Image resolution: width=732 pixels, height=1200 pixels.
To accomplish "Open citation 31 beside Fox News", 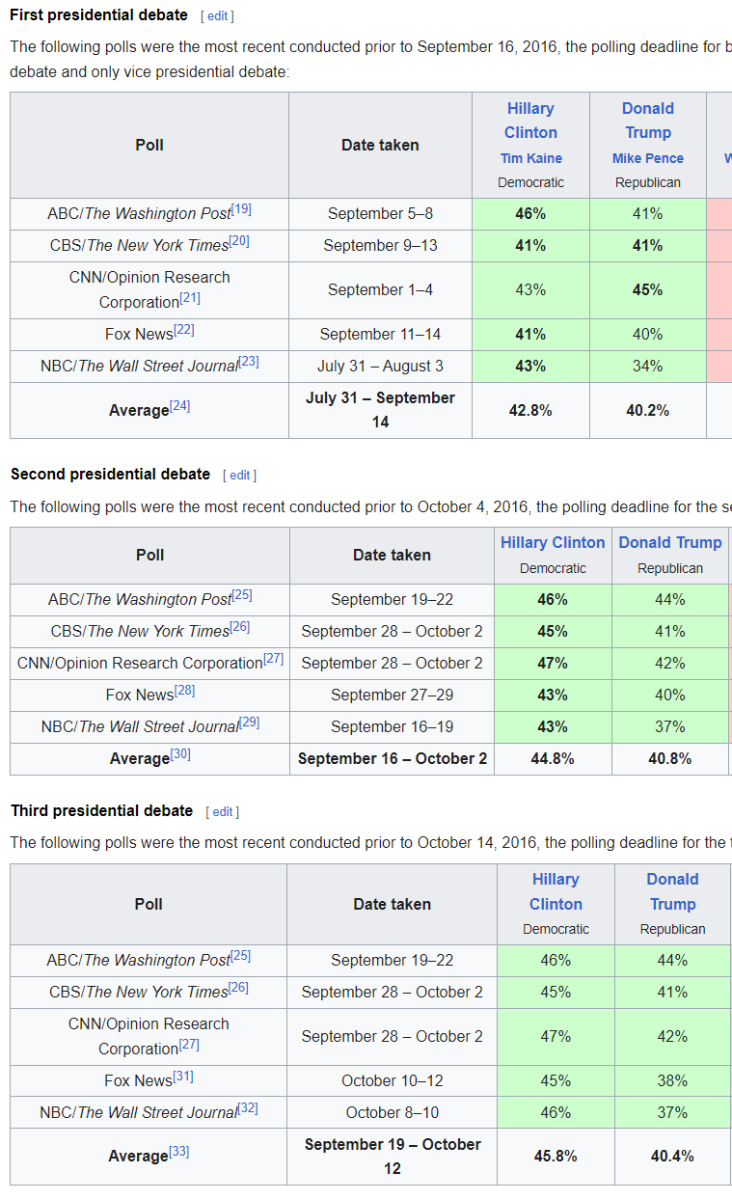I will click(x=183, y=1077).
